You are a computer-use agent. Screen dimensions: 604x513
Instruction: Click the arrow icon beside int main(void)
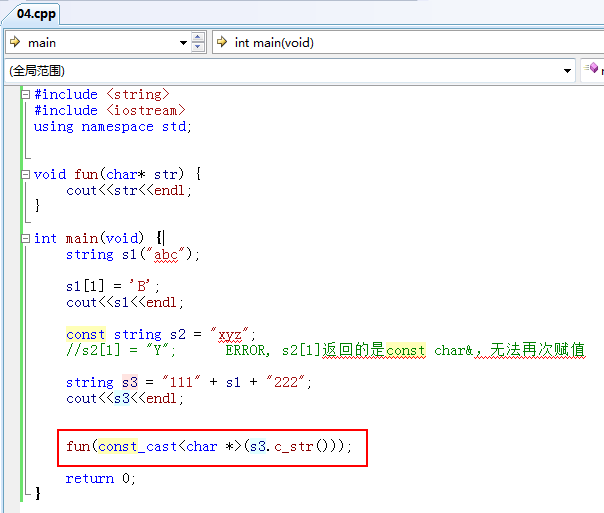point(222,42)
